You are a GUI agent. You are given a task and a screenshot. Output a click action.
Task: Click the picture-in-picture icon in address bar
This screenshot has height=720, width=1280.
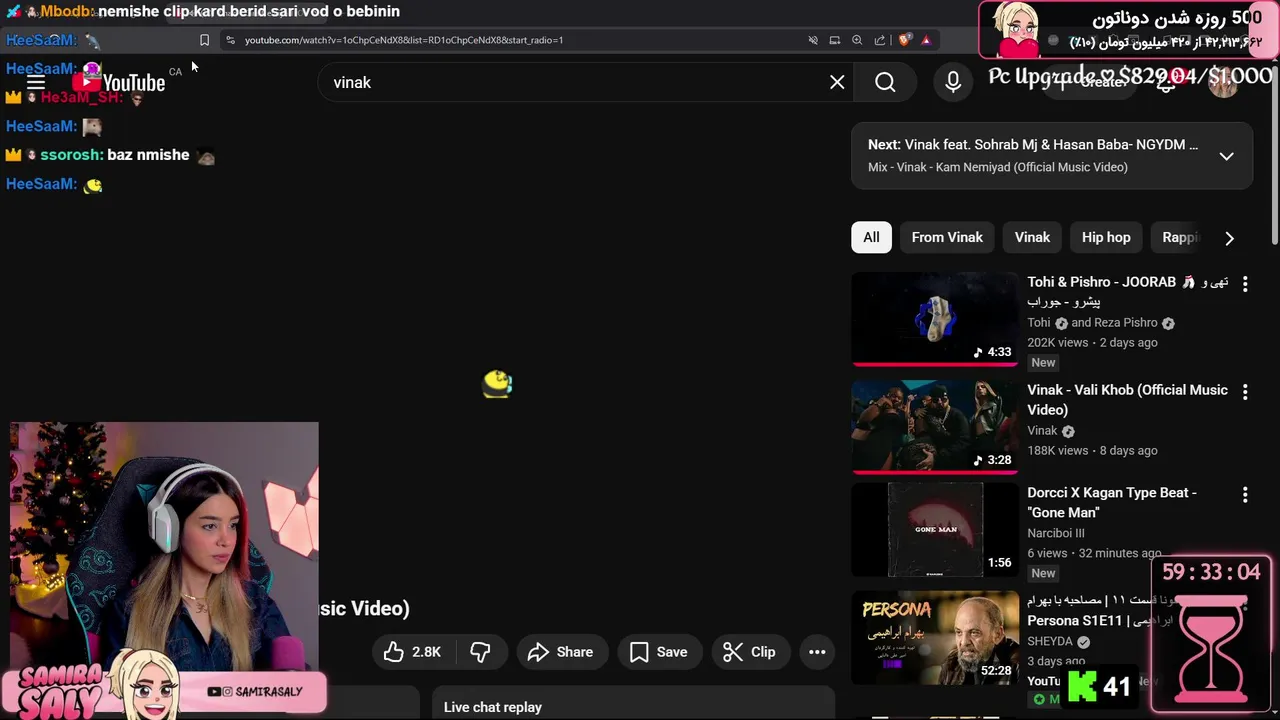[x=834, y=40]
